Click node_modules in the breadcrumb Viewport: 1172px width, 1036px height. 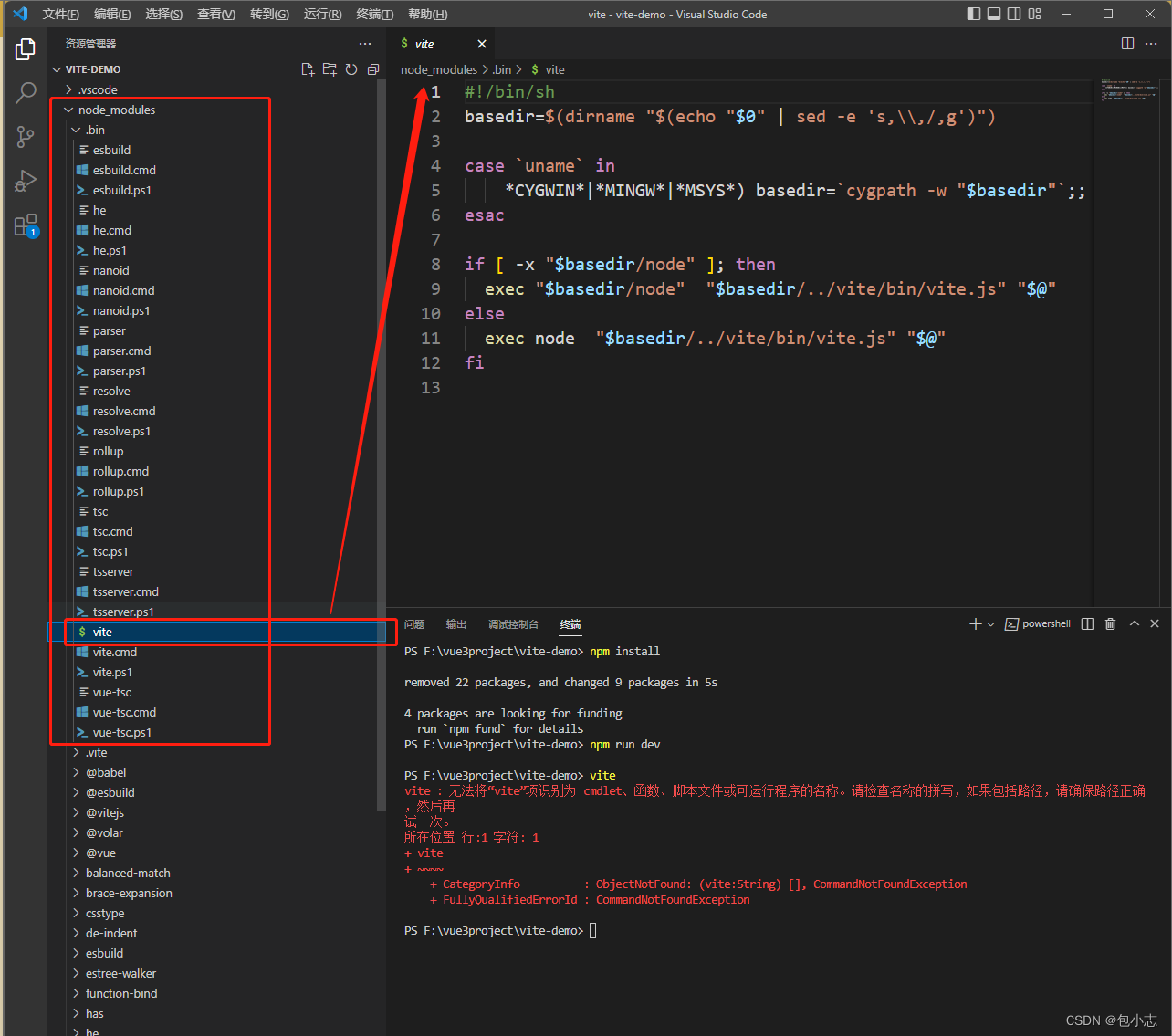click(x=439, y=69)
